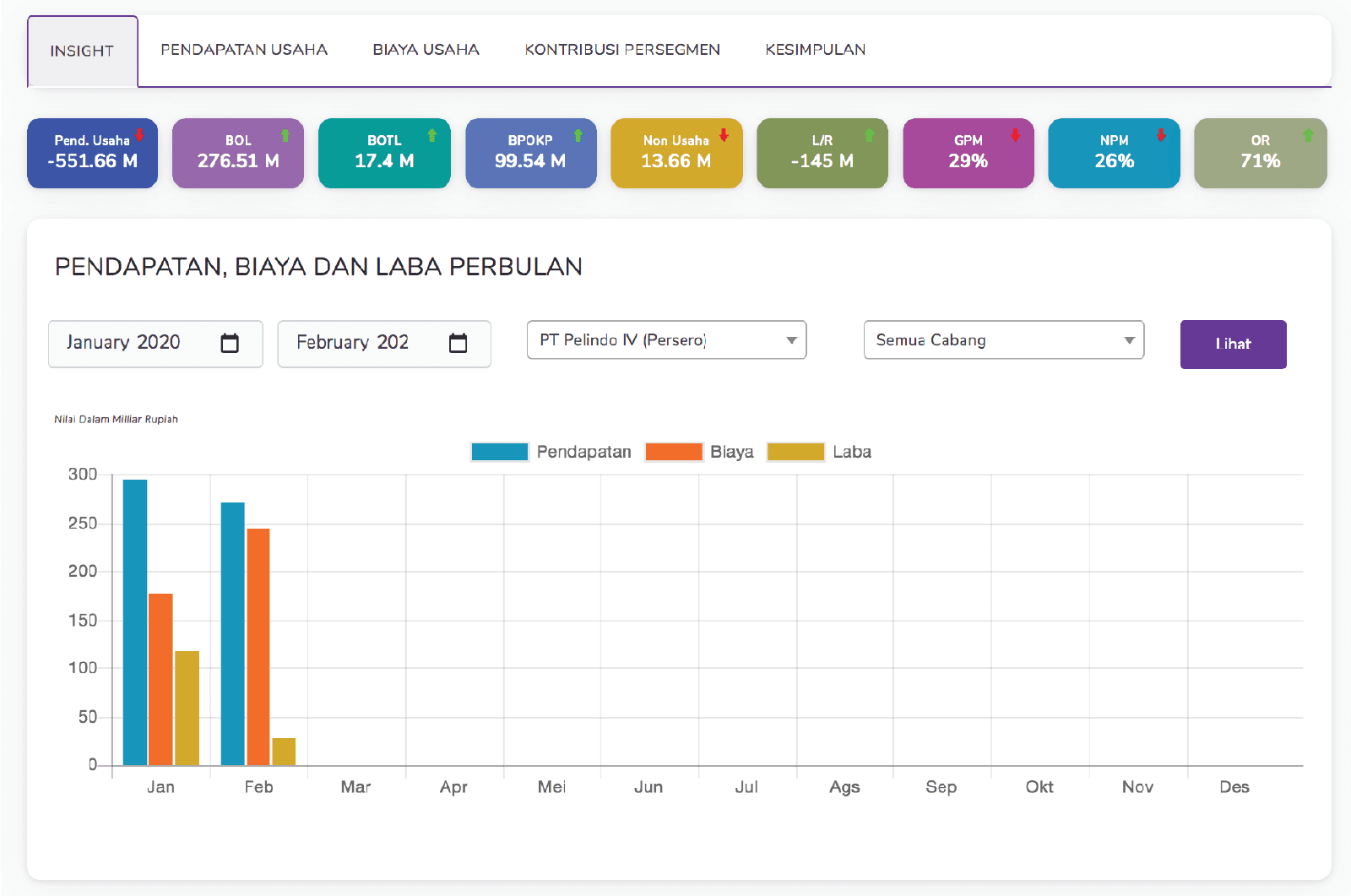Click green up arrow on L/R card

870,135
